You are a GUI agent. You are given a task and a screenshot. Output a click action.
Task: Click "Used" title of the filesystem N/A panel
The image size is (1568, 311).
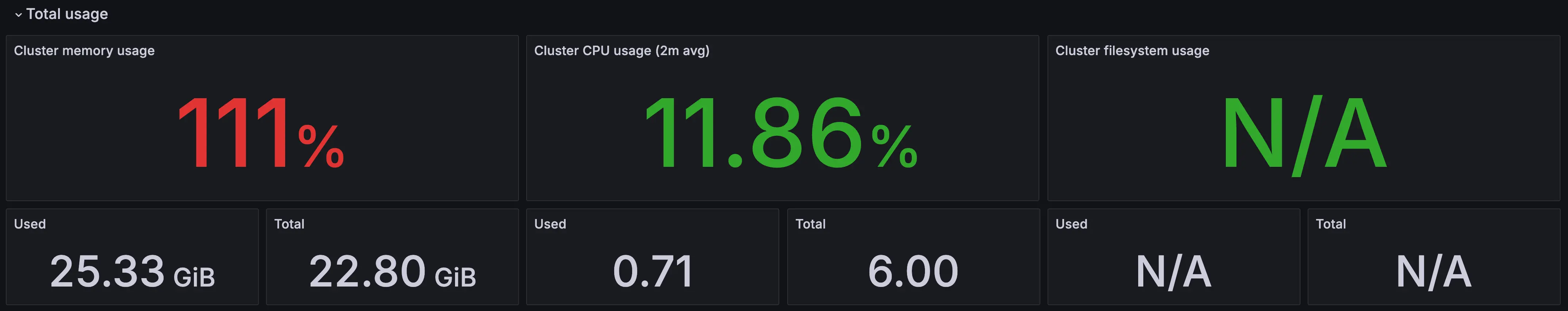[1071, 224]
